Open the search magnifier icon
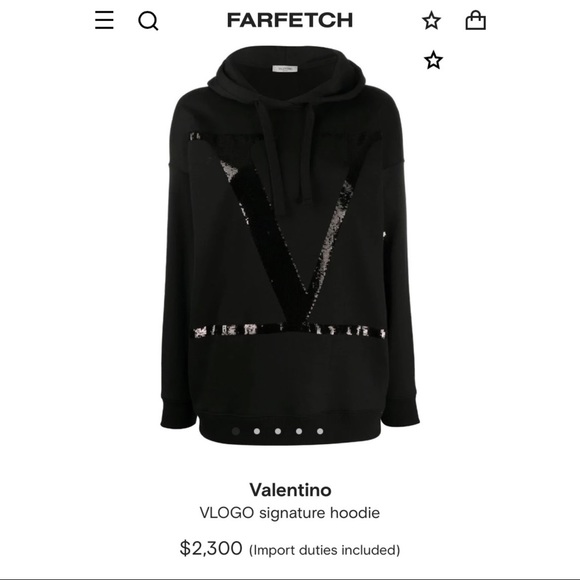580x580 pixels. click(148, 21)
